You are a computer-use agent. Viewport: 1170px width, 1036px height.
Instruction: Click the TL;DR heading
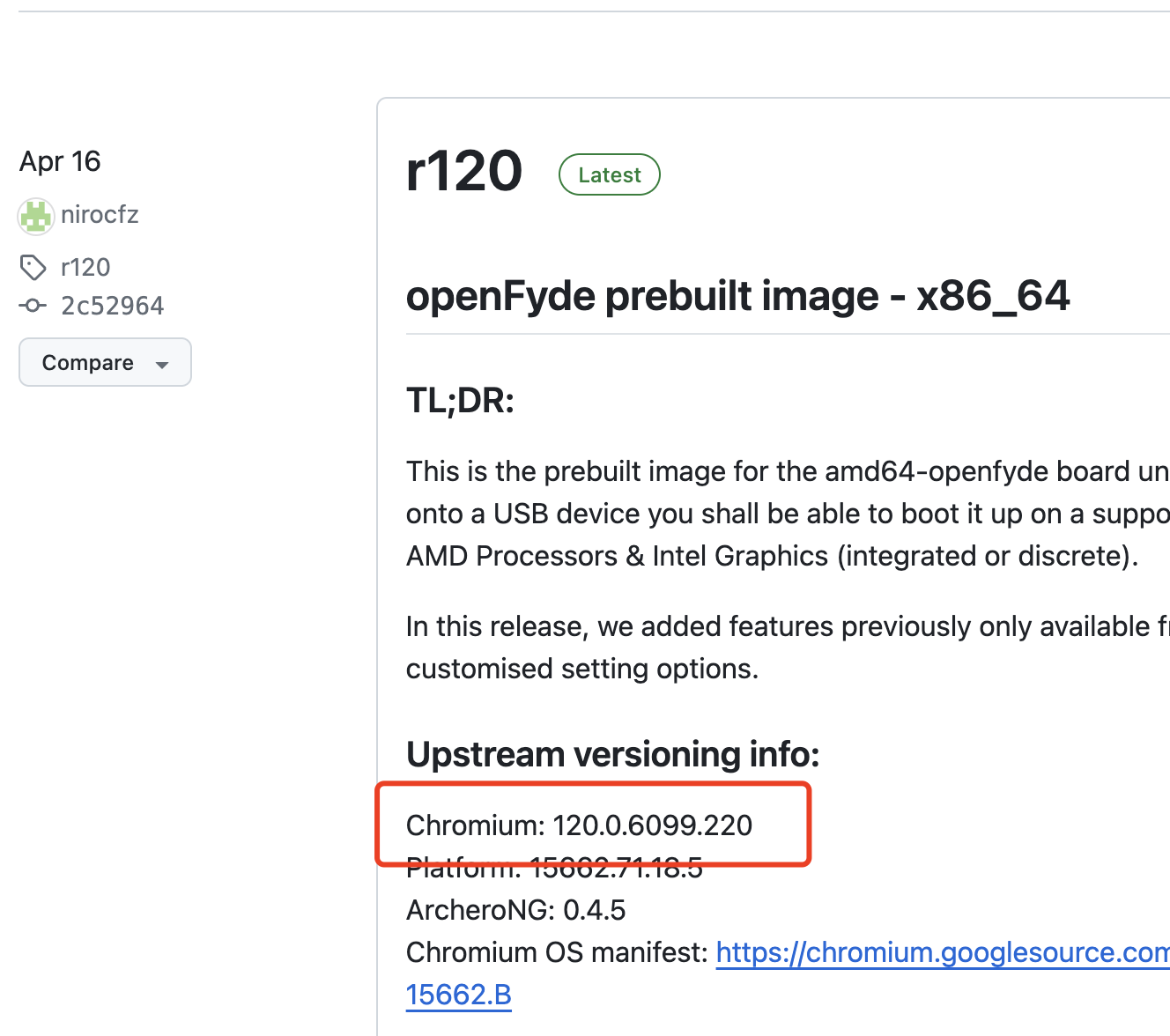point(460,401)
